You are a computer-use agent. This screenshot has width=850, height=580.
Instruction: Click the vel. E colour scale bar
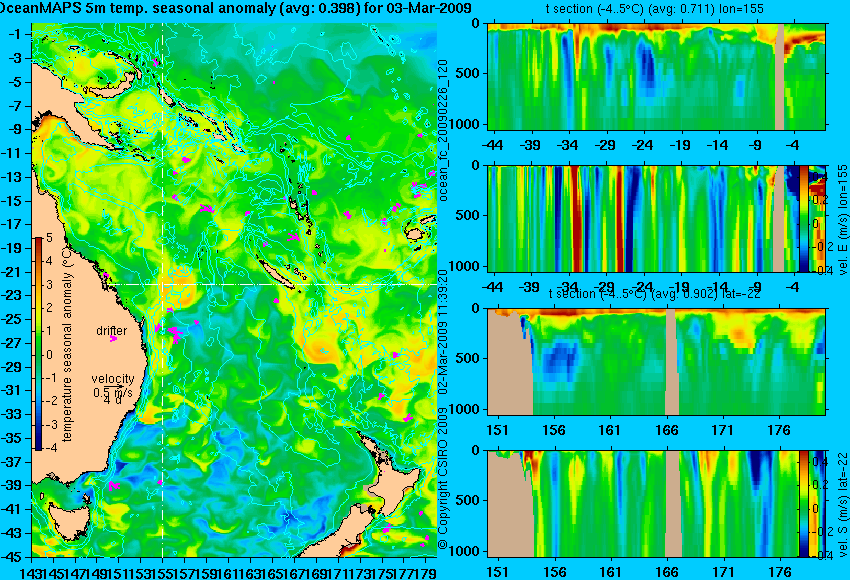click(804, 218)
